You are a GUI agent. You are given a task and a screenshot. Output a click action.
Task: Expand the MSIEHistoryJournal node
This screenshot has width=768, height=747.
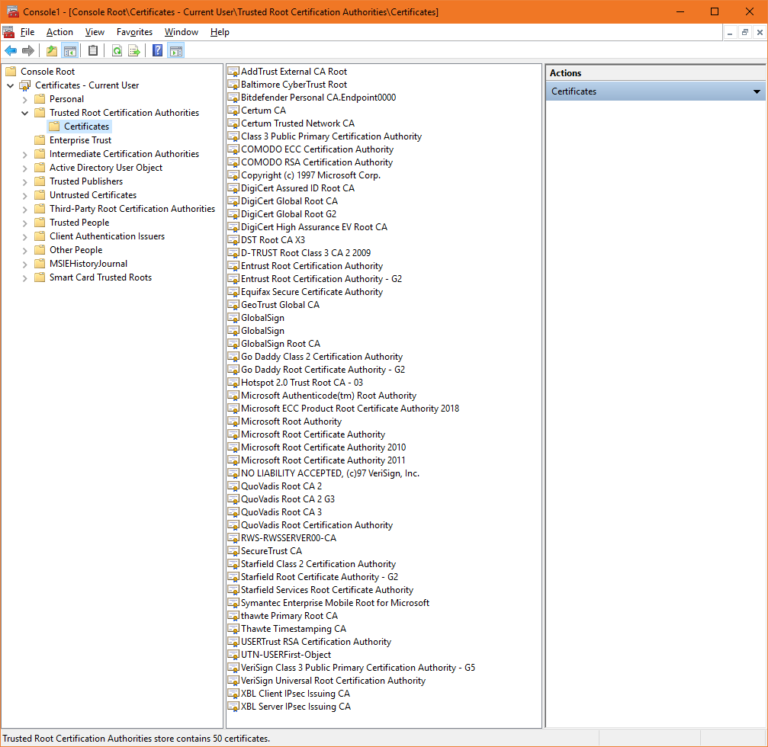click(25, 264)
